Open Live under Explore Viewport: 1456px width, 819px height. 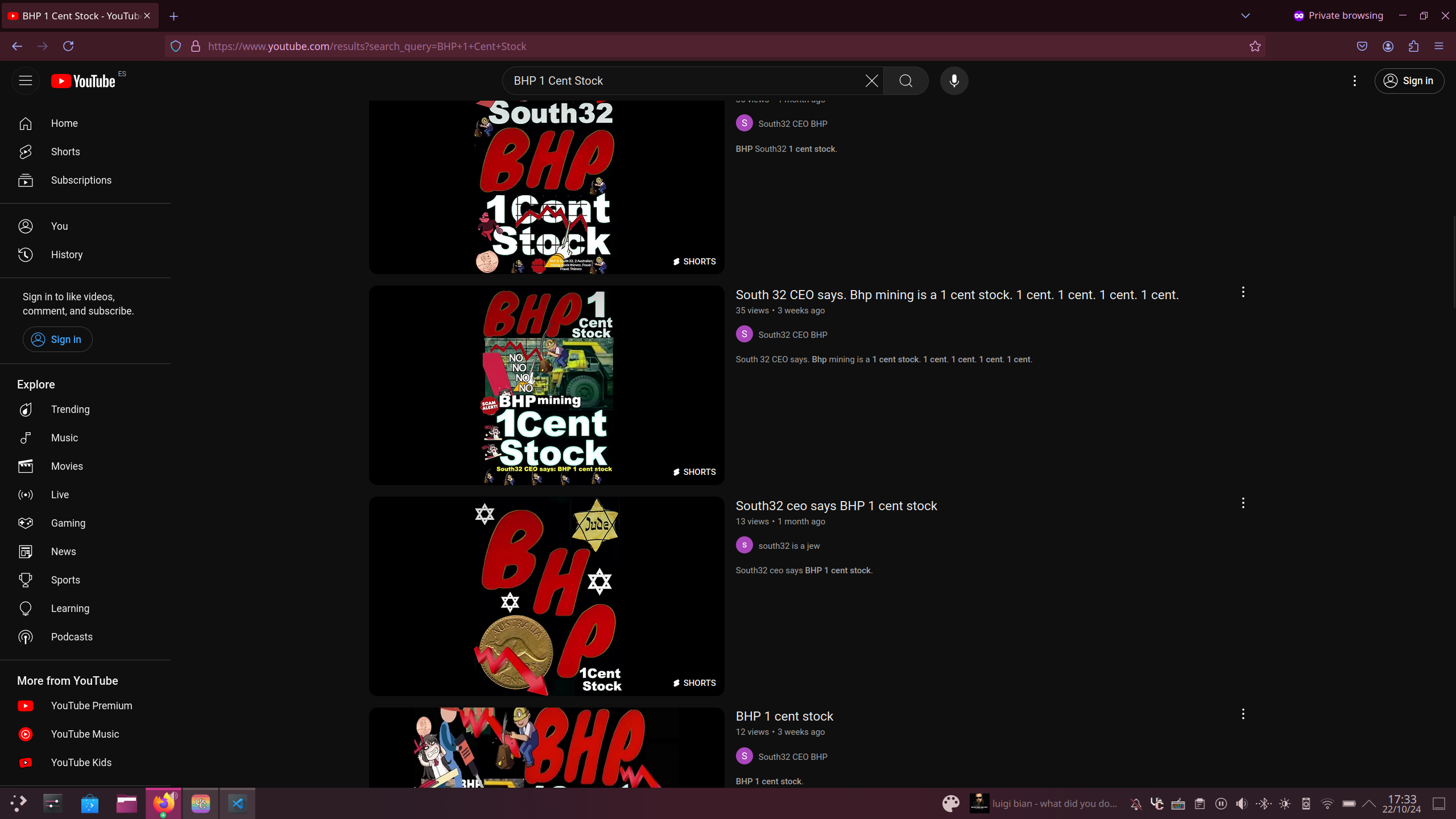tap(85, 495)
